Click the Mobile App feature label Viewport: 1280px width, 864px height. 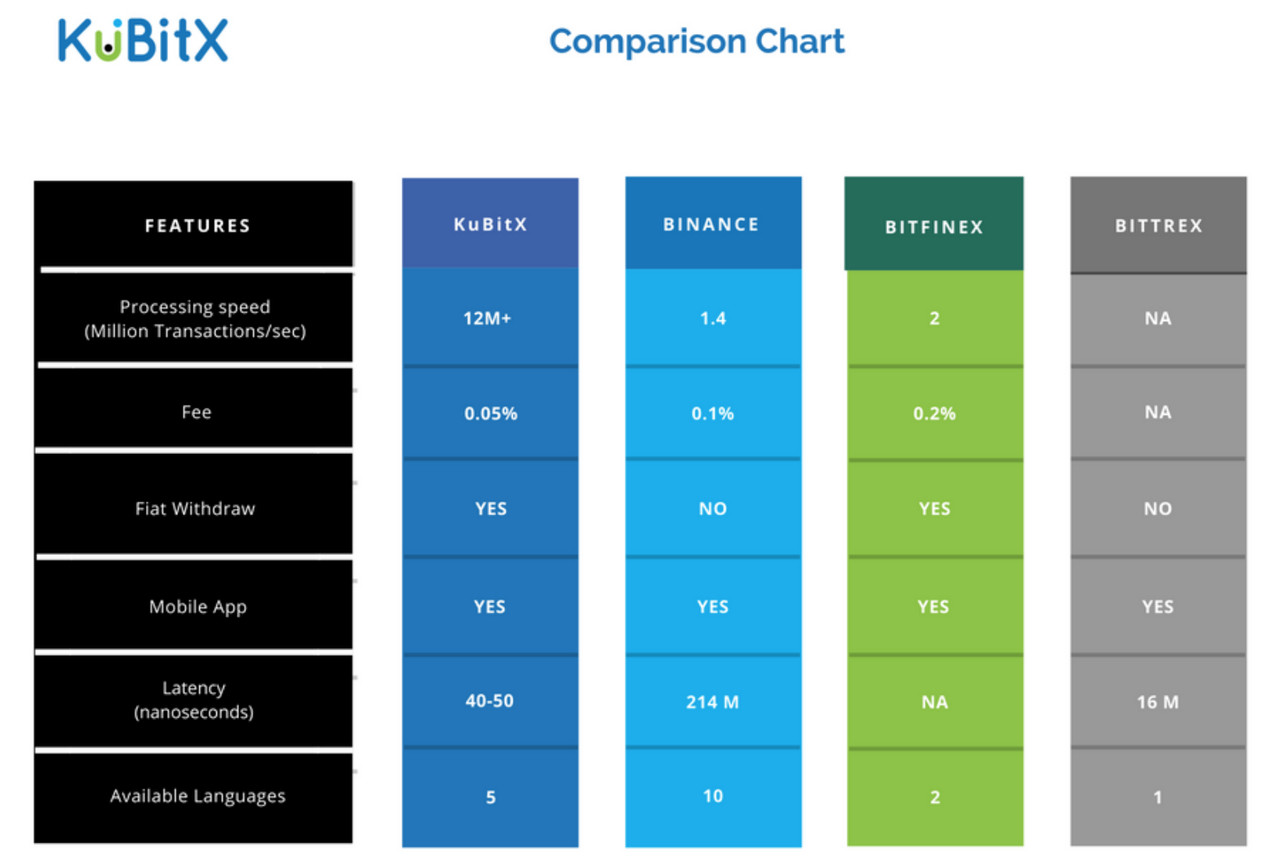pyautogui.click(x=197, y=606)
